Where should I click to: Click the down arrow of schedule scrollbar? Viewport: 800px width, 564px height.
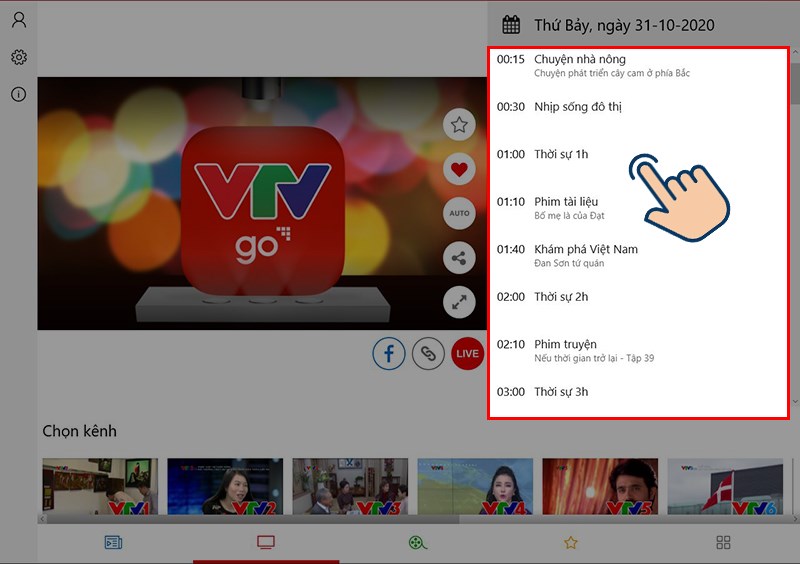pos(795,402)
